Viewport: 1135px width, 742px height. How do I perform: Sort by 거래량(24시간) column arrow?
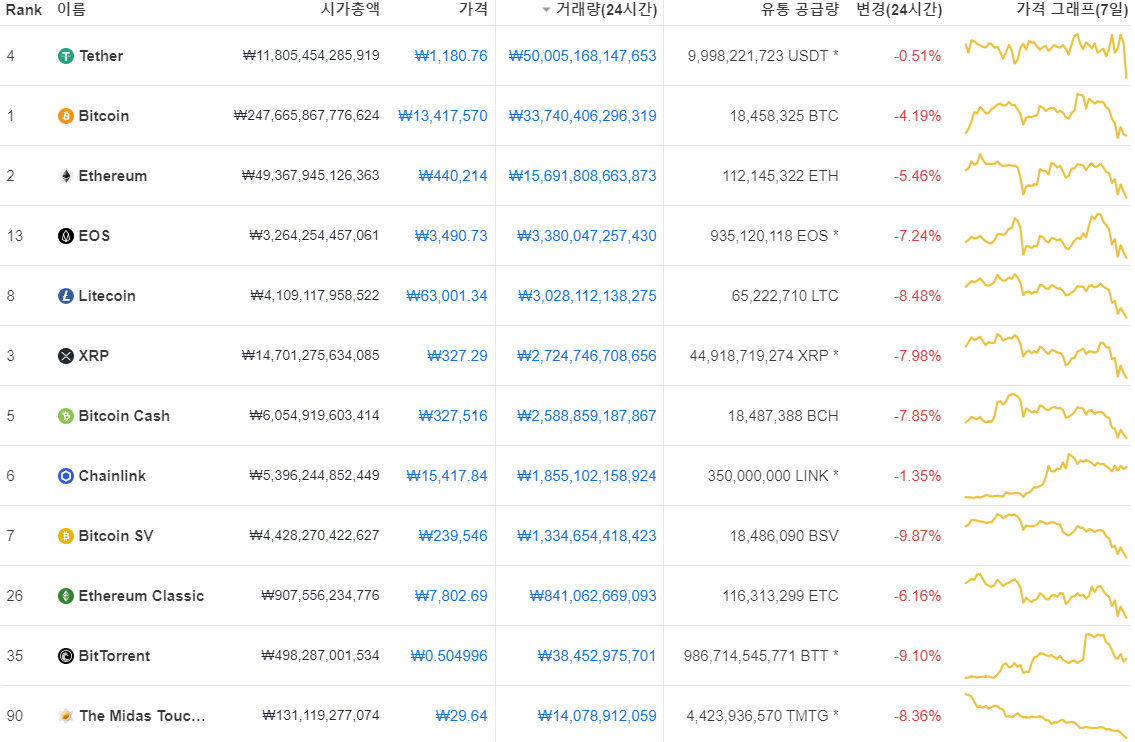tap(546, 10)
